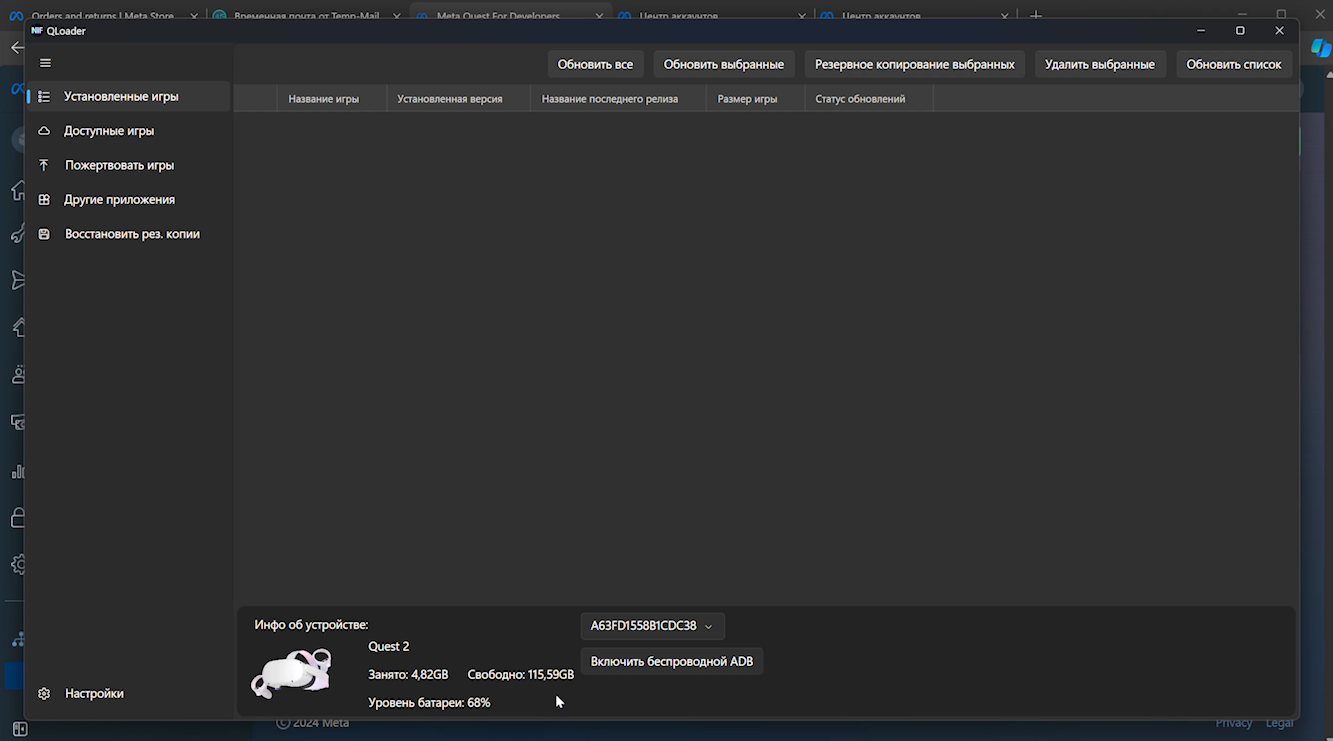Click the save icon for restoring backups
This screenshot has height=741, width=1333.
(44, 234)
